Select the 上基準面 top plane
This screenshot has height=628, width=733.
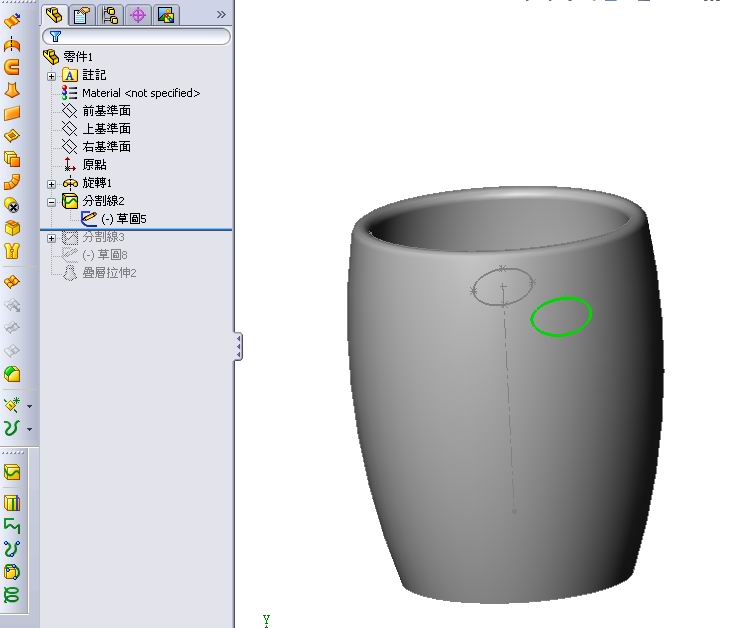tap(107, 129)
